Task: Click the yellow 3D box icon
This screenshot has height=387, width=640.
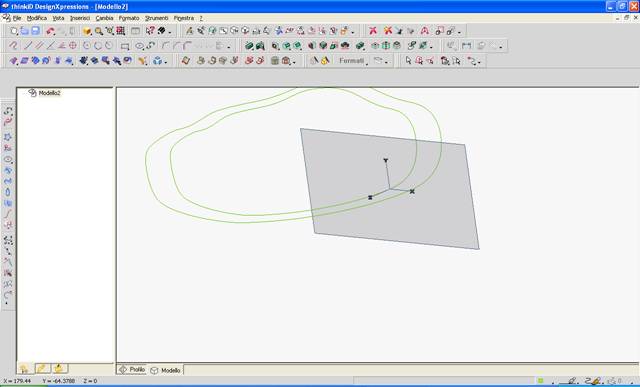Action: point(87,31)
